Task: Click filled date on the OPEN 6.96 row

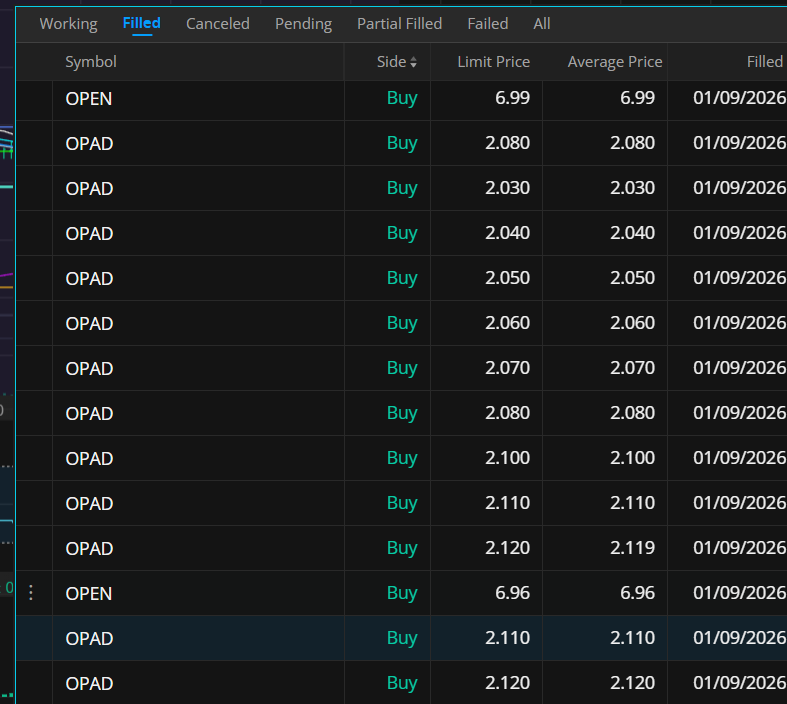Action: [x=740, y=593]
